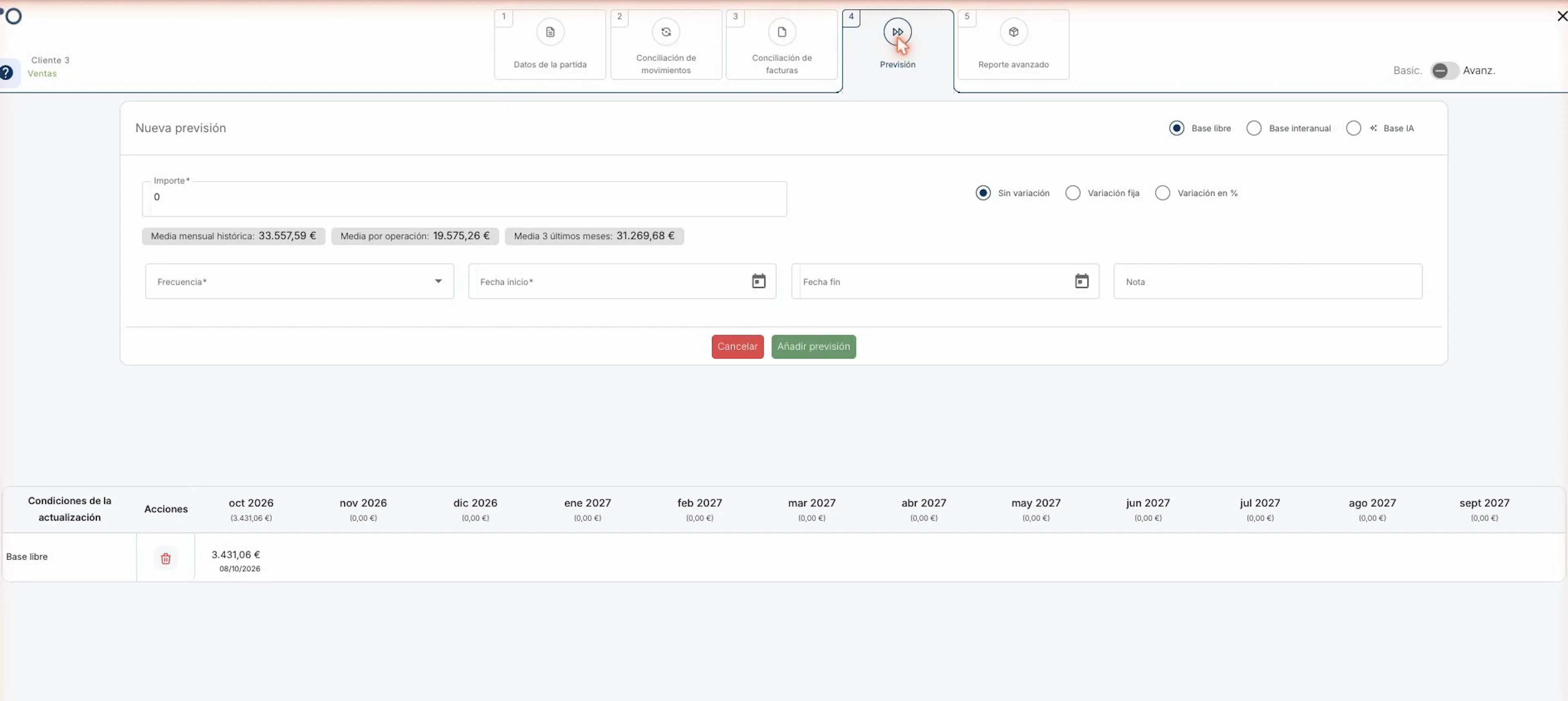Click the Fecha fin date field
The image size is (1568, 701).
pyautogui.click(x=945, y=281)
